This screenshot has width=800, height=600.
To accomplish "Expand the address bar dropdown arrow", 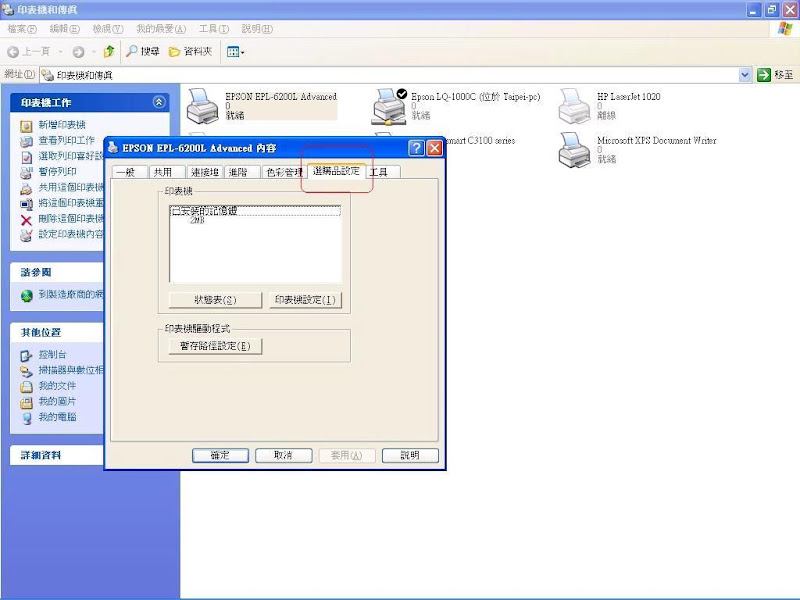I will (745, 75).
